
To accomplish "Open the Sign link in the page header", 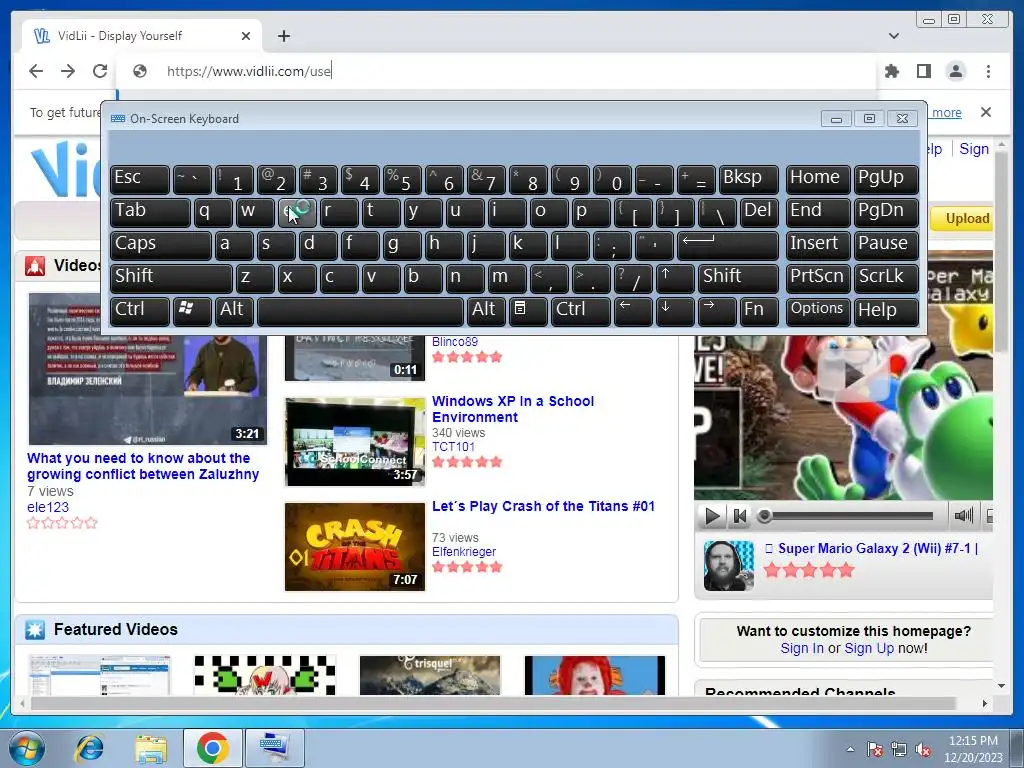I will click(x=974, y=149).
